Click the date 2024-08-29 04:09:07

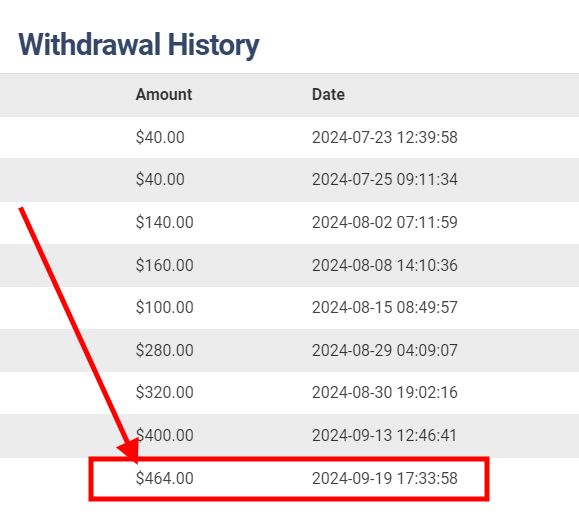(x=385, y=350)
